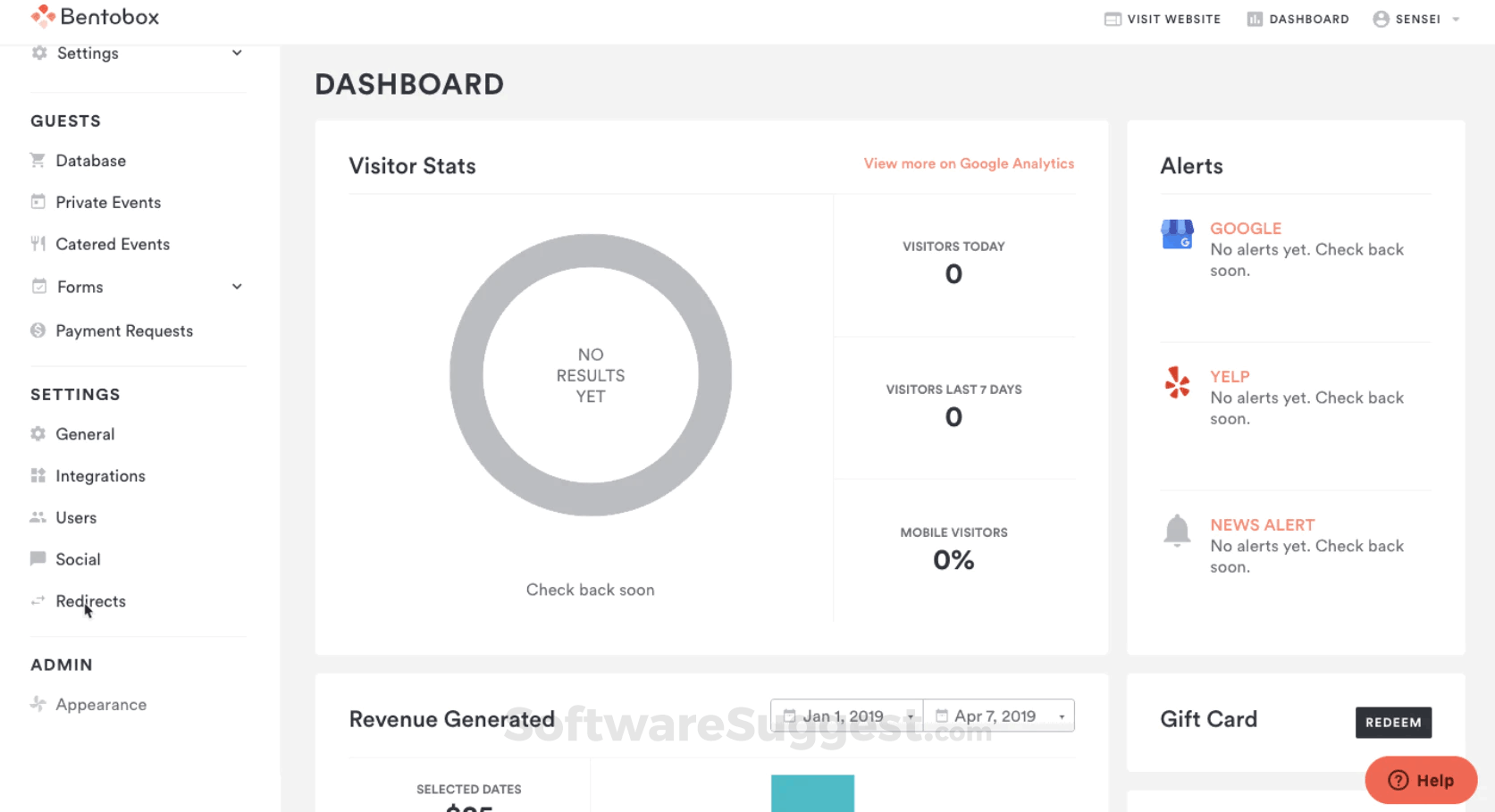
Task: Click the Payment Requests dollar icon
Action: click(x=38, y=331)
